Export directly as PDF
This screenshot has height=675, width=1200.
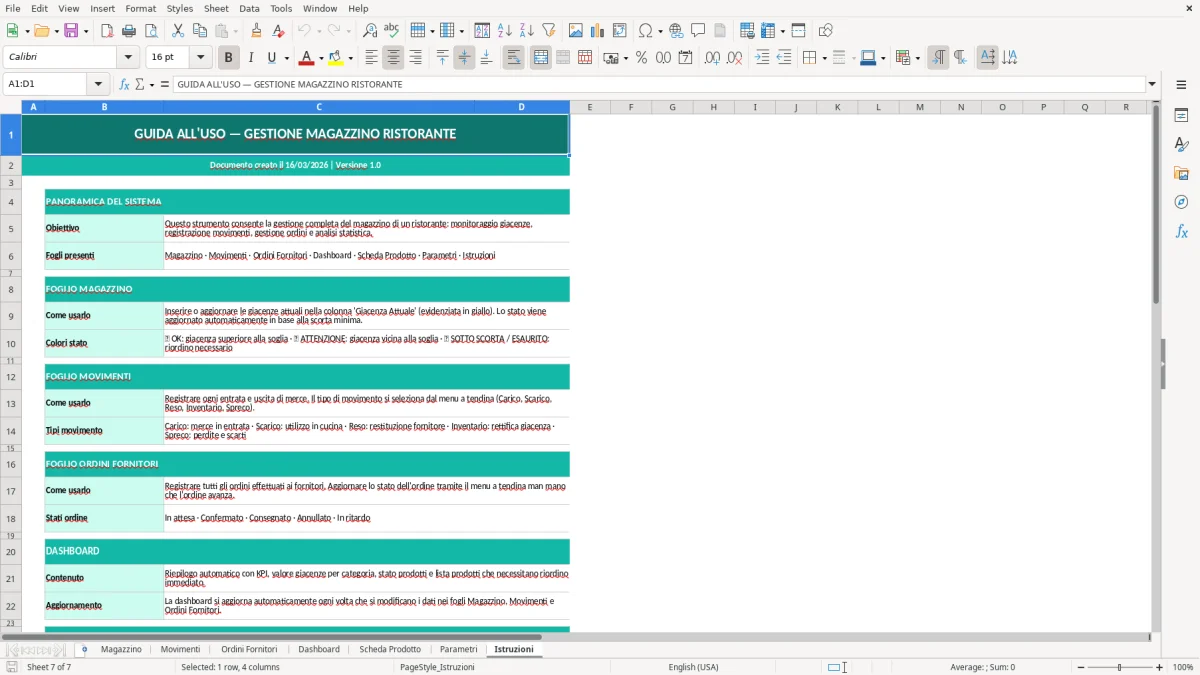[x=107, y=31]
